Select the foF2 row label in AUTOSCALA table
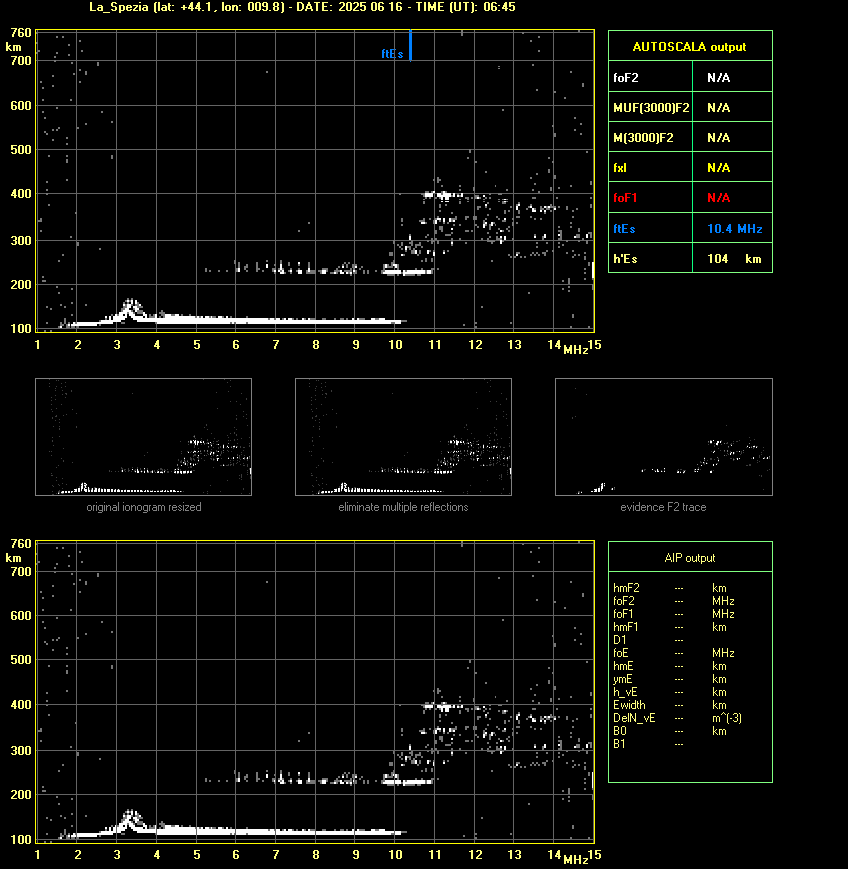The height and width of the screenshot is (869, 848). pyautogui.click(x=626, y=78)
